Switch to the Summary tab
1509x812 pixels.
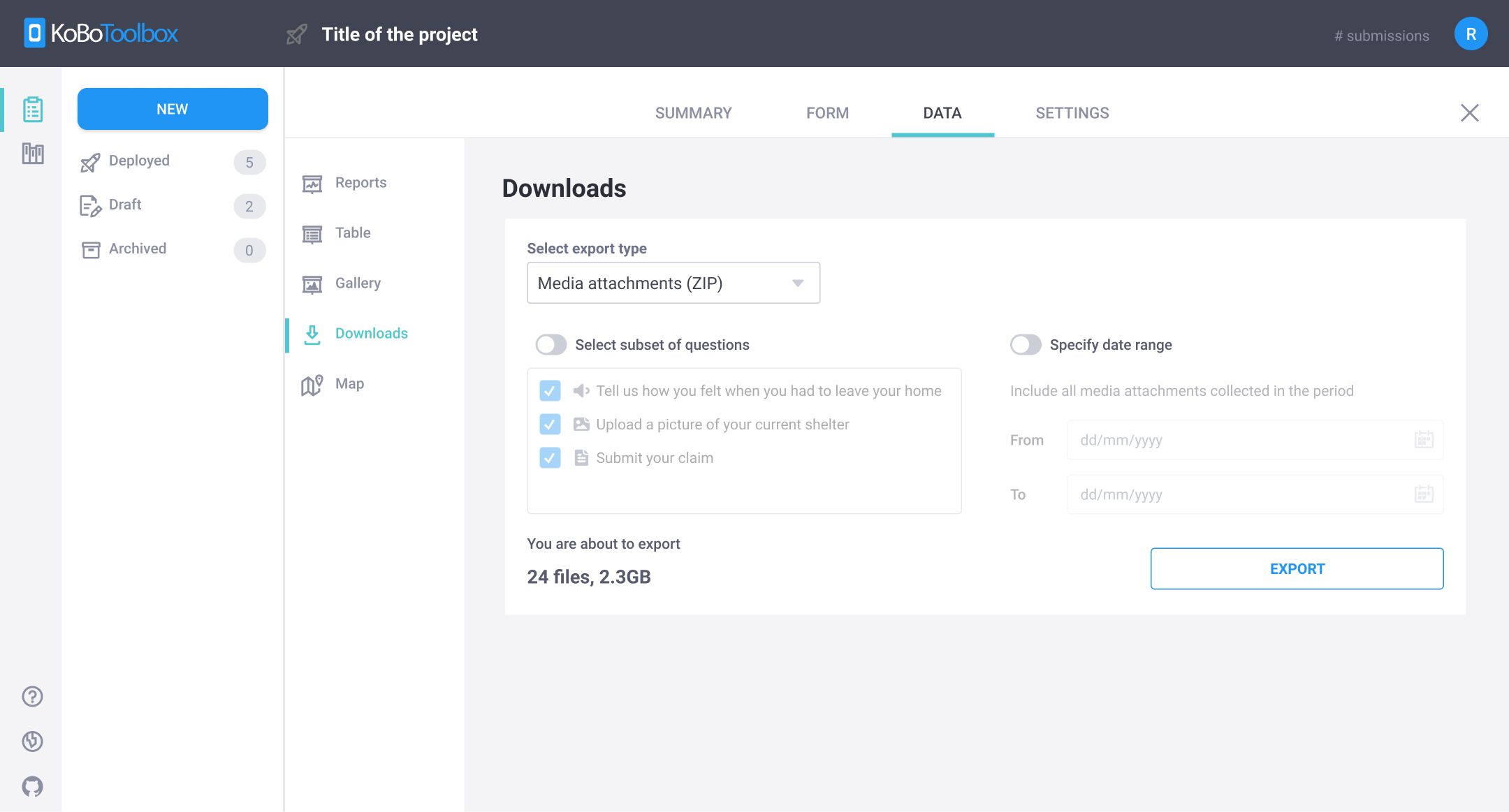(x=692, y=112)
